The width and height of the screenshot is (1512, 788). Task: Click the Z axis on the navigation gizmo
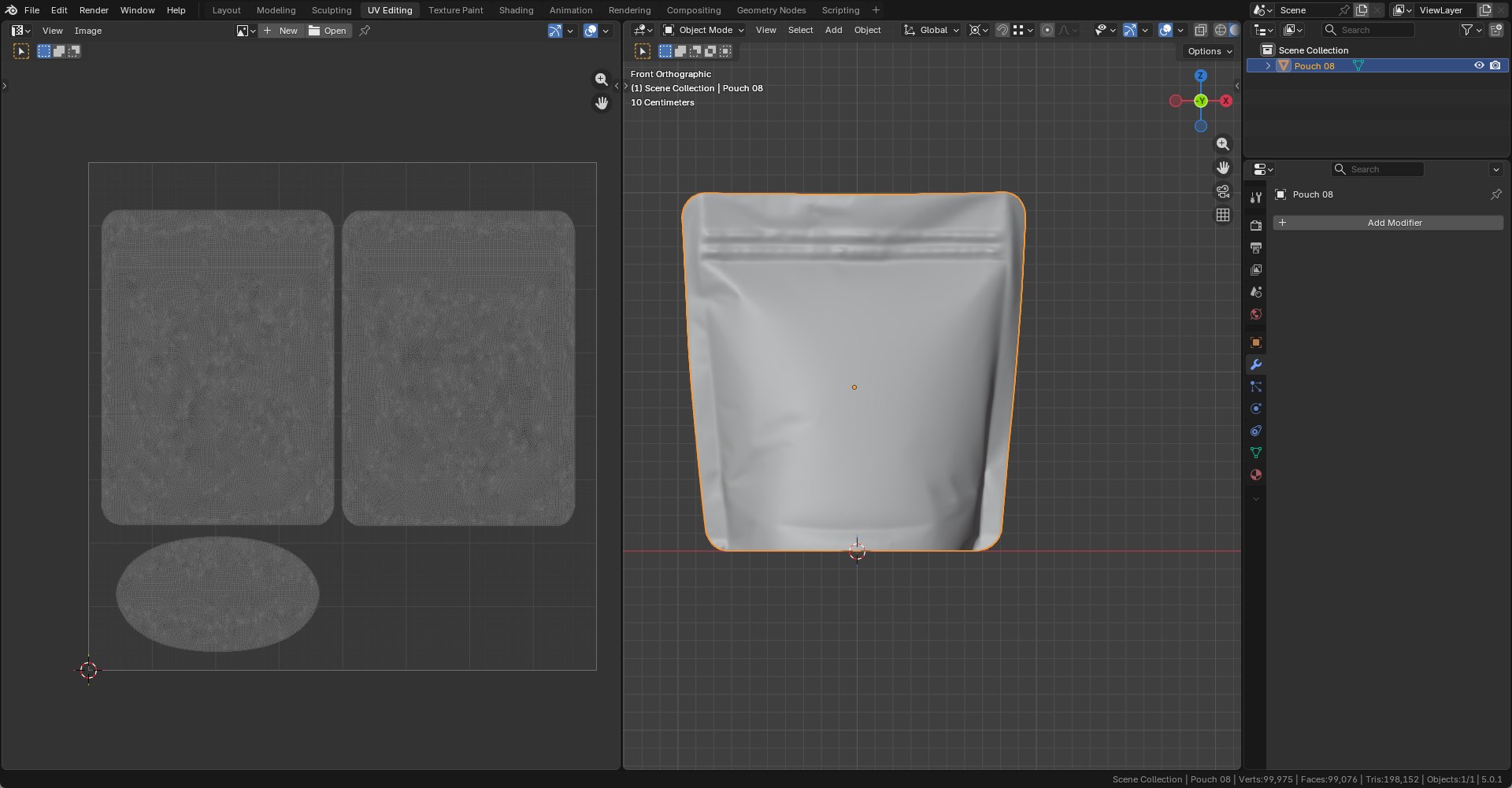pyautogui.click(x=1200, y=76)
